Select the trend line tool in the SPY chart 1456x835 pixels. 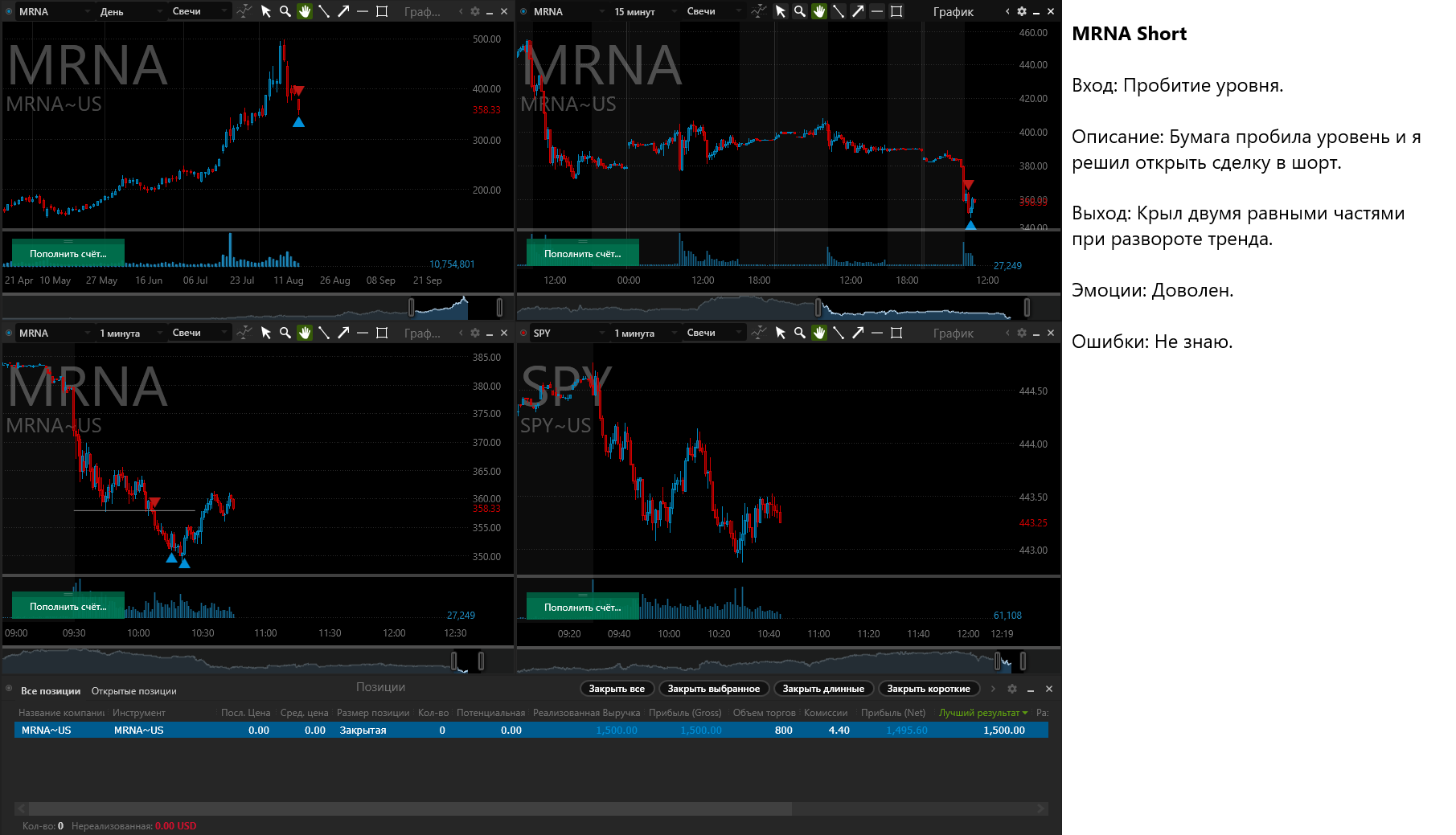839,333
